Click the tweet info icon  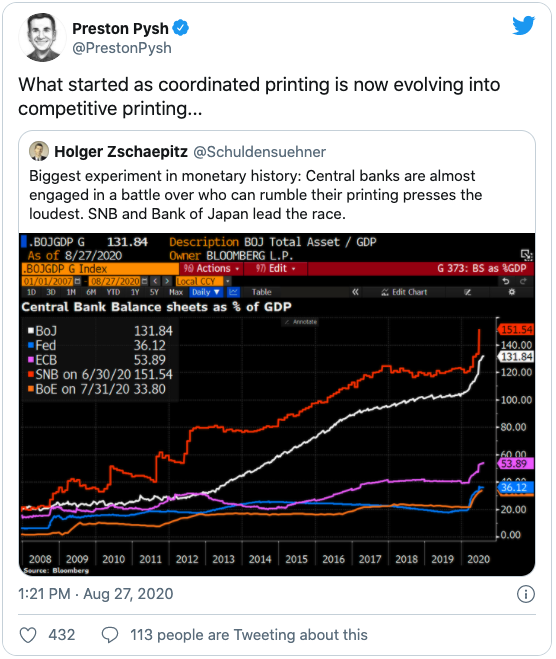525,594
